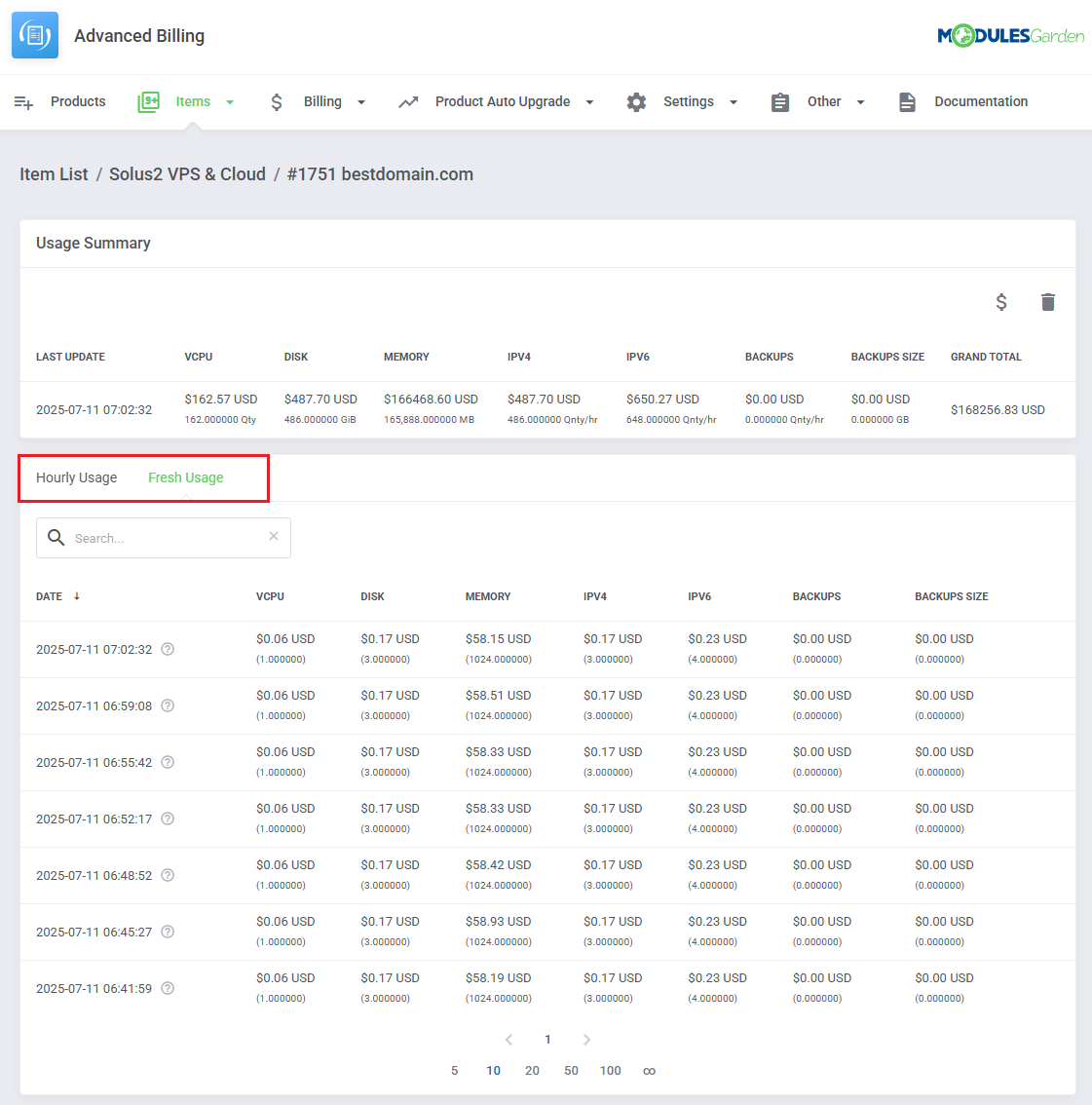The width and height of the screenshot is (1092, 1105).
Task: Open the Products menu item
Action: 77,101
